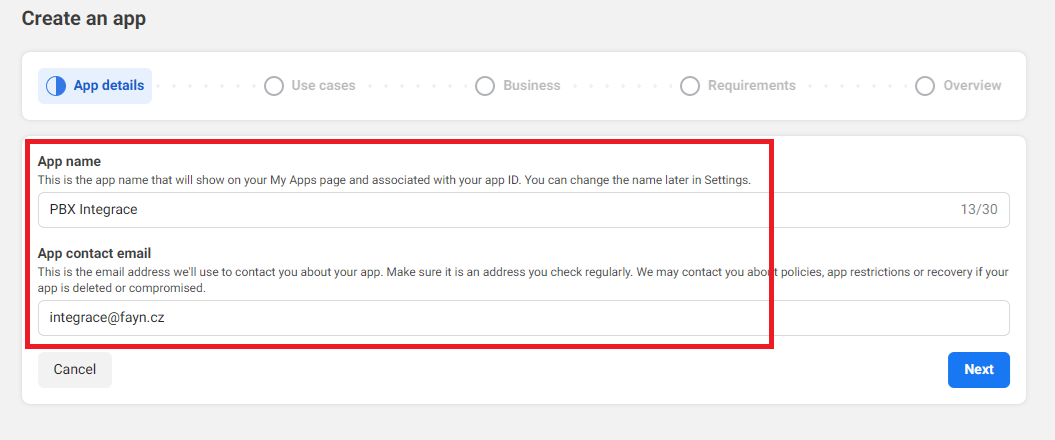
Task: Click the Overview step circle icon
Action: 925,86
